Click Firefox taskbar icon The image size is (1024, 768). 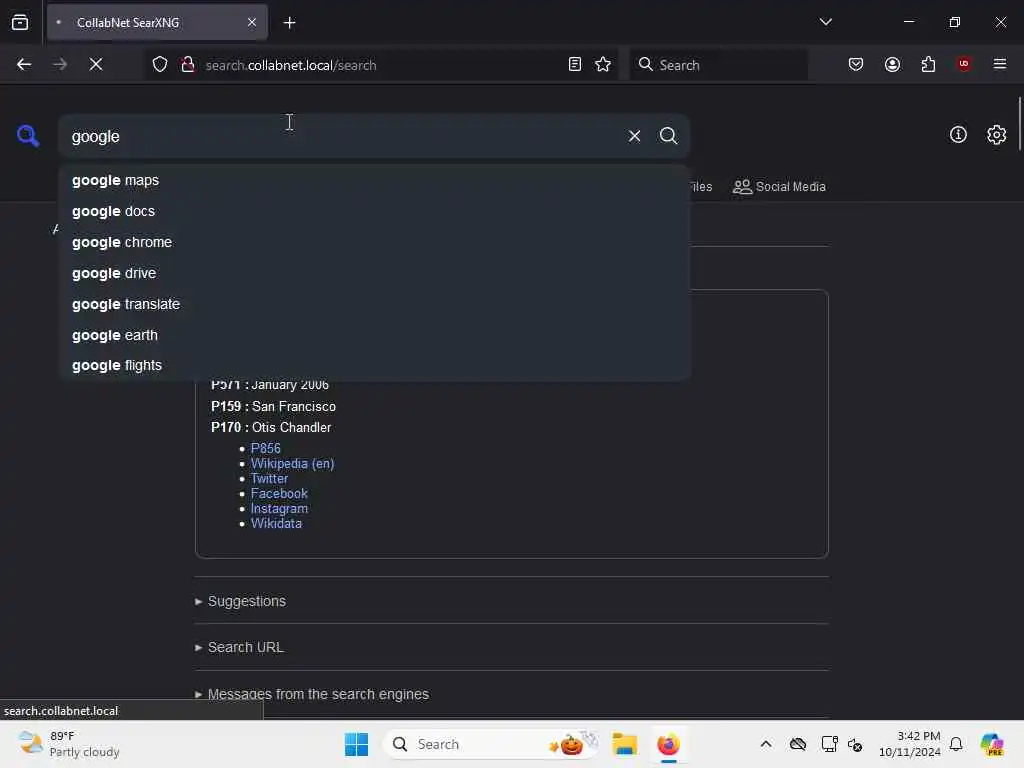tap(668, 744)
